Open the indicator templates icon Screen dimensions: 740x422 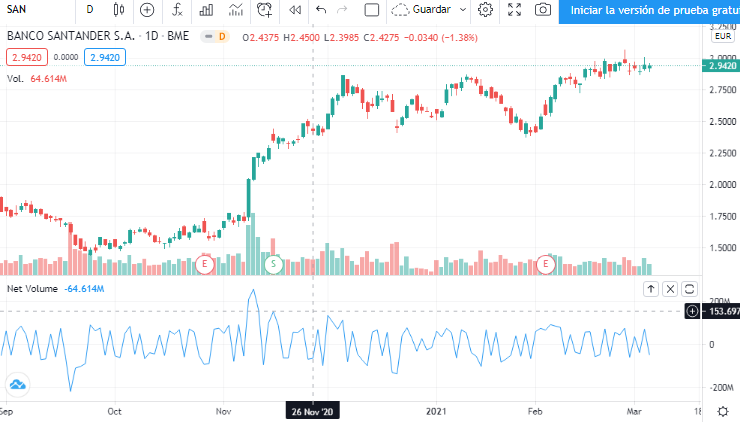tap(235, 9)
